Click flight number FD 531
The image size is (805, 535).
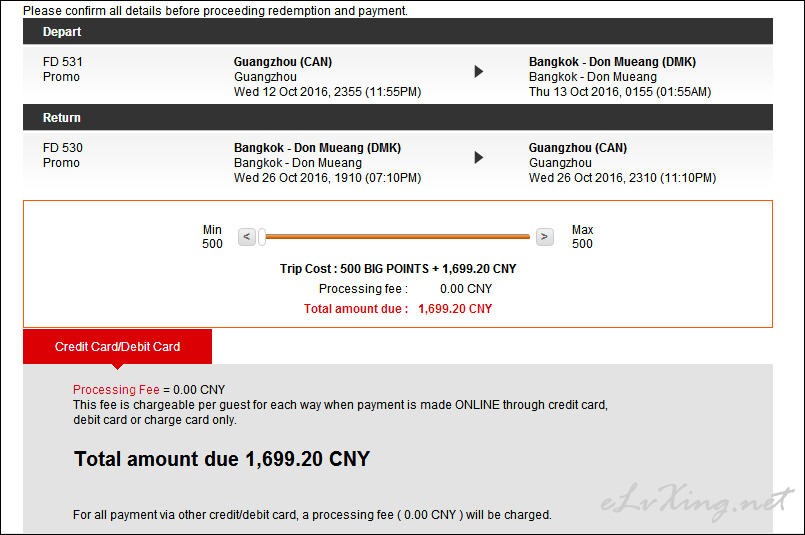point(63,62)
